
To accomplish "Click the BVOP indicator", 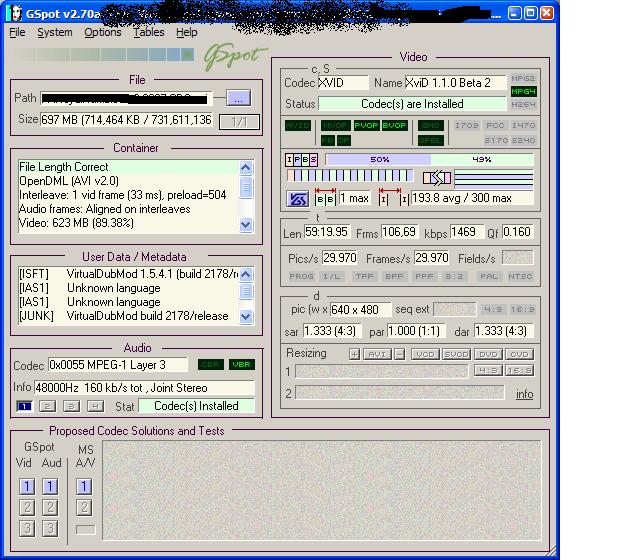I will 395,125.
